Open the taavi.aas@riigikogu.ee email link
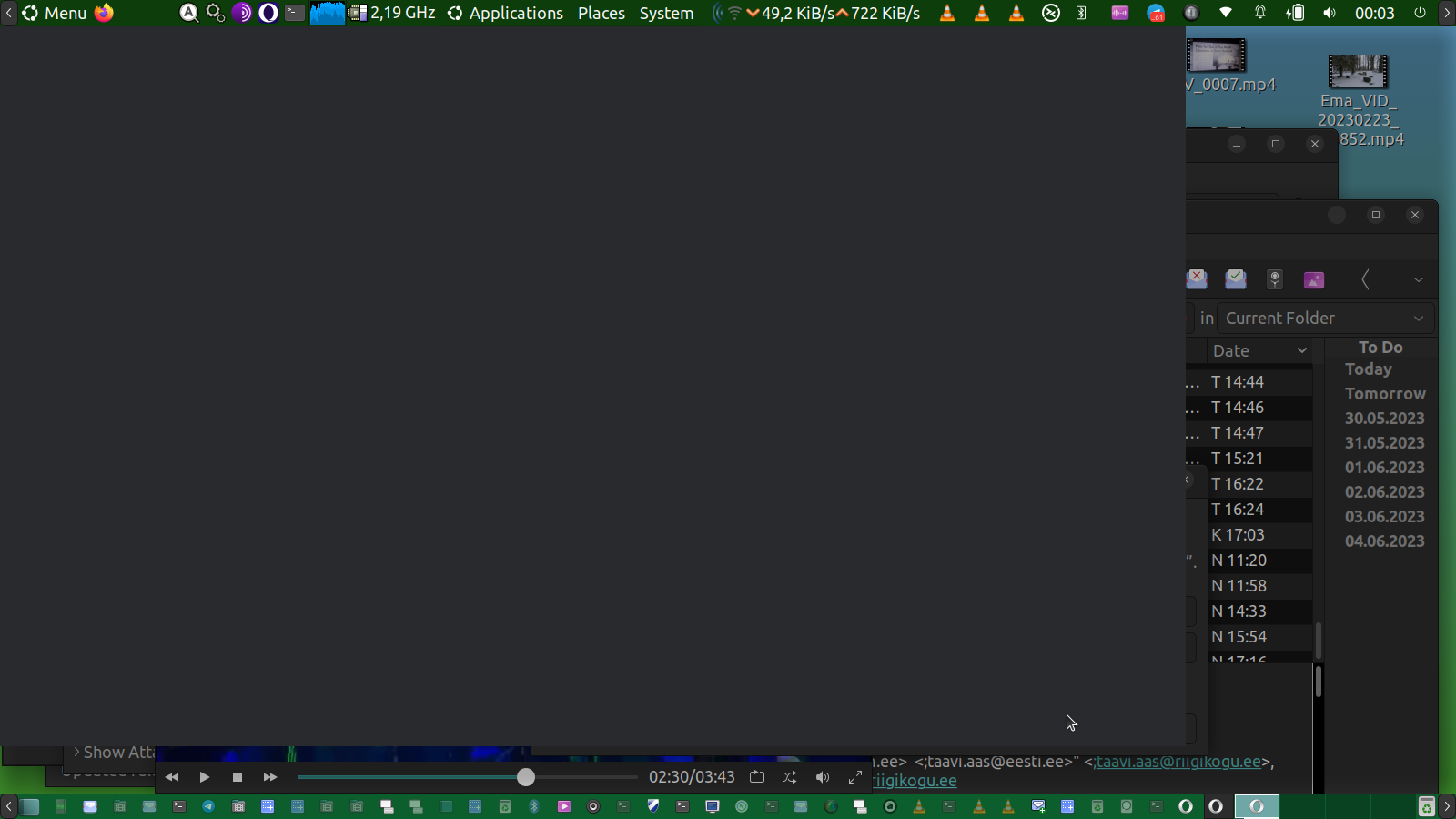 (1178, 762)
